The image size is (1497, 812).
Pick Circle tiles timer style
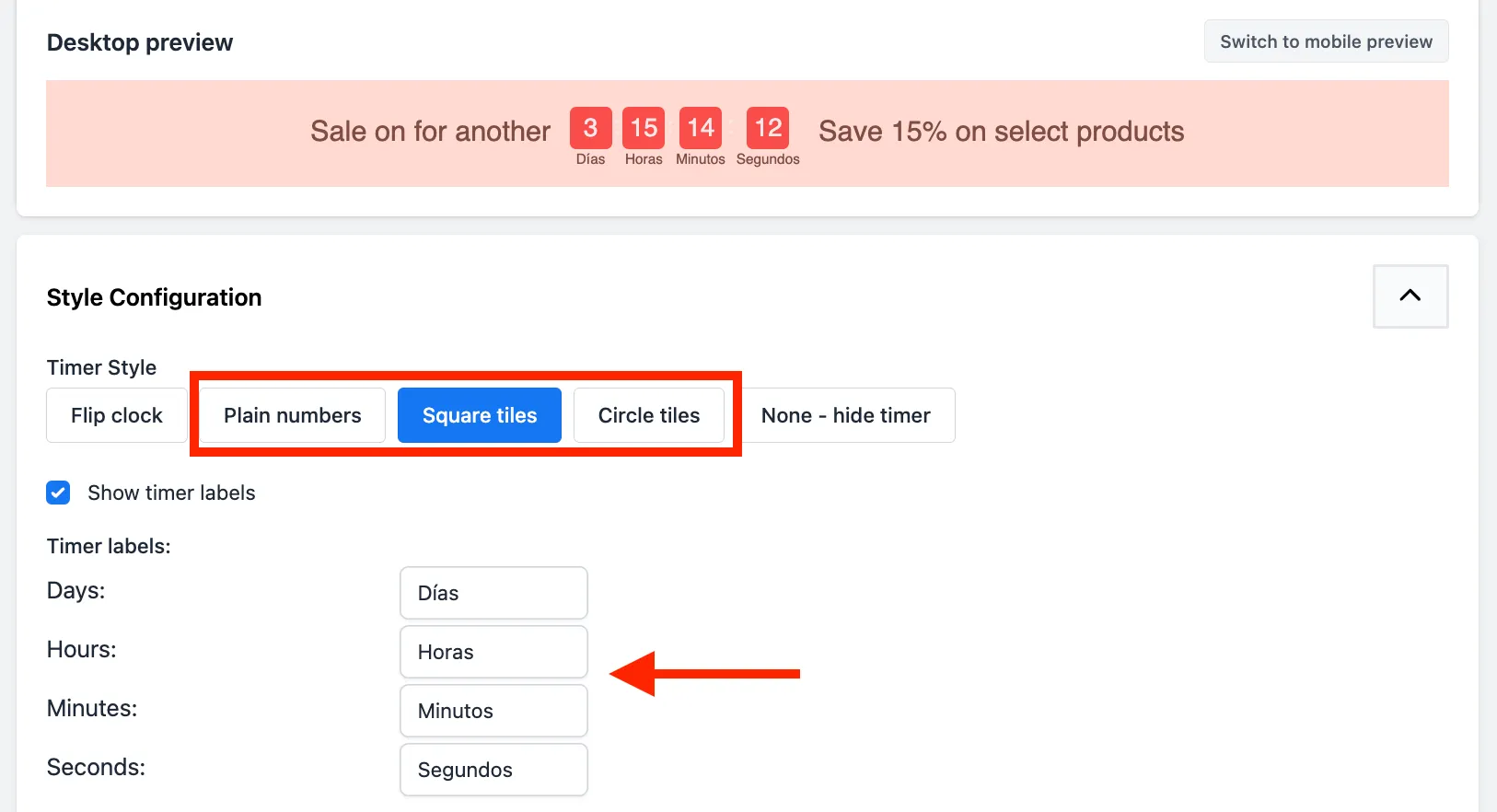coord(649,415)
